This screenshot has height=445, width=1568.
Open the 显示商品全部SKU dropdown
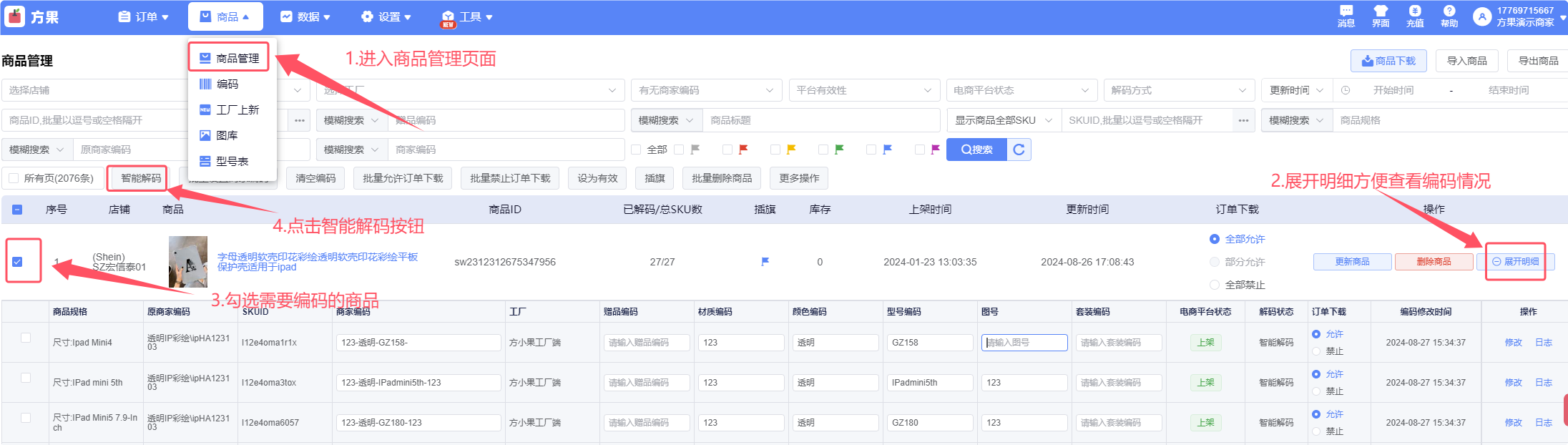(1003, 120)
